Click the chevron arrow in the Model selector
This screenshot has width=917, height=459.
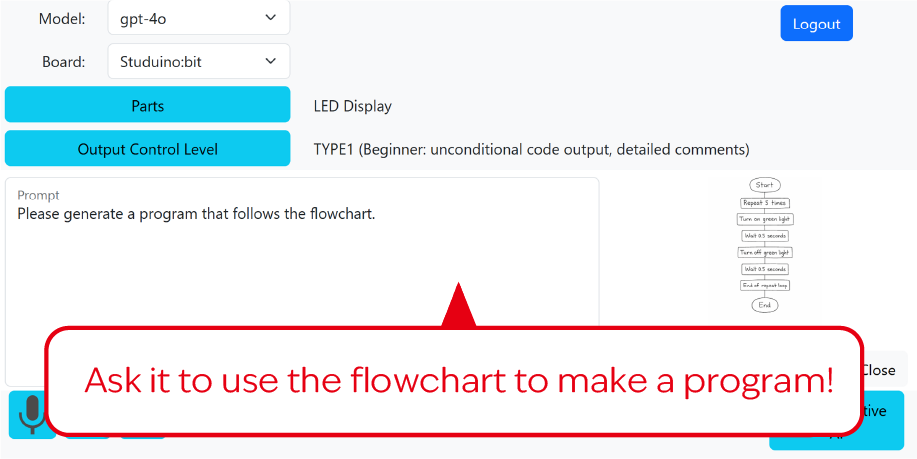coord(270,18)
